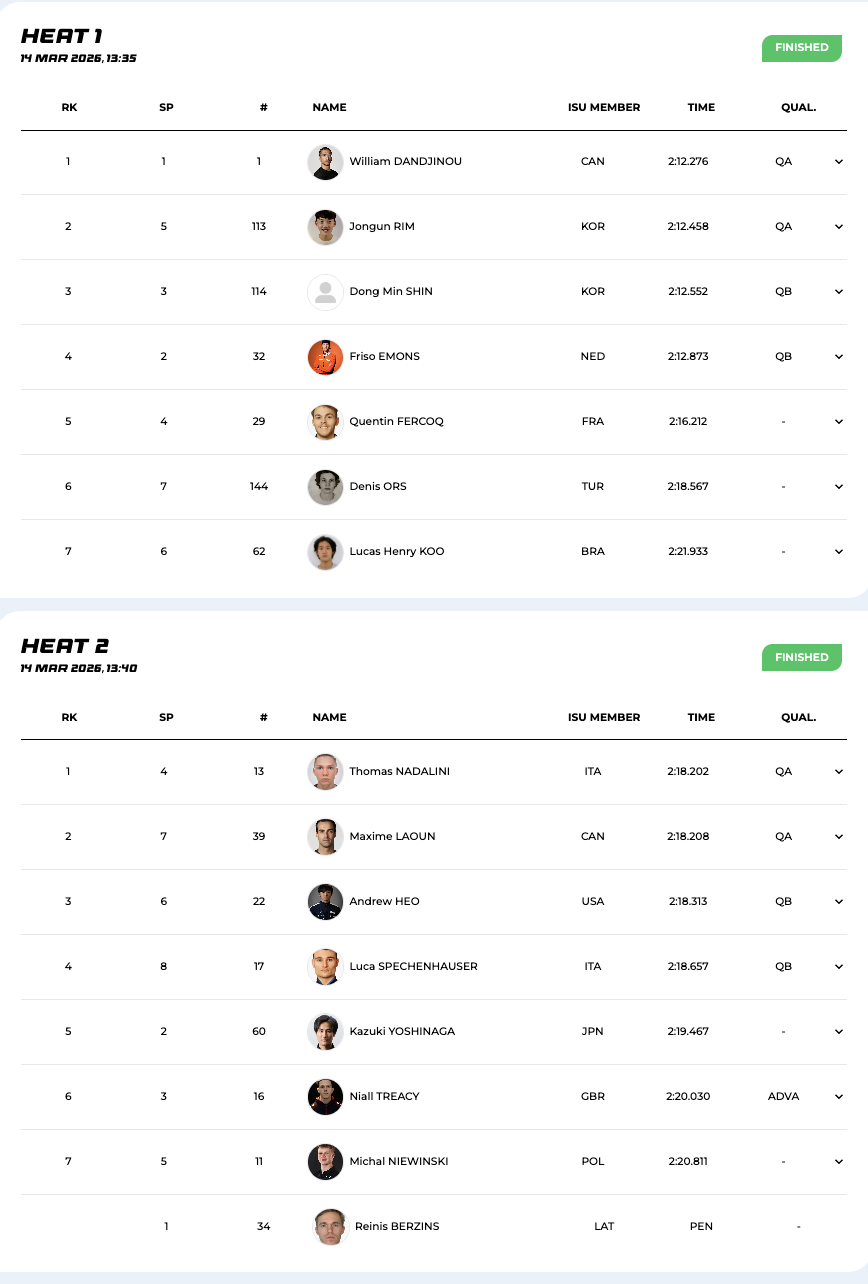
Task: Expand Kazuki Yoshinaga's row chevron
Action: [x=839, y=1032]
